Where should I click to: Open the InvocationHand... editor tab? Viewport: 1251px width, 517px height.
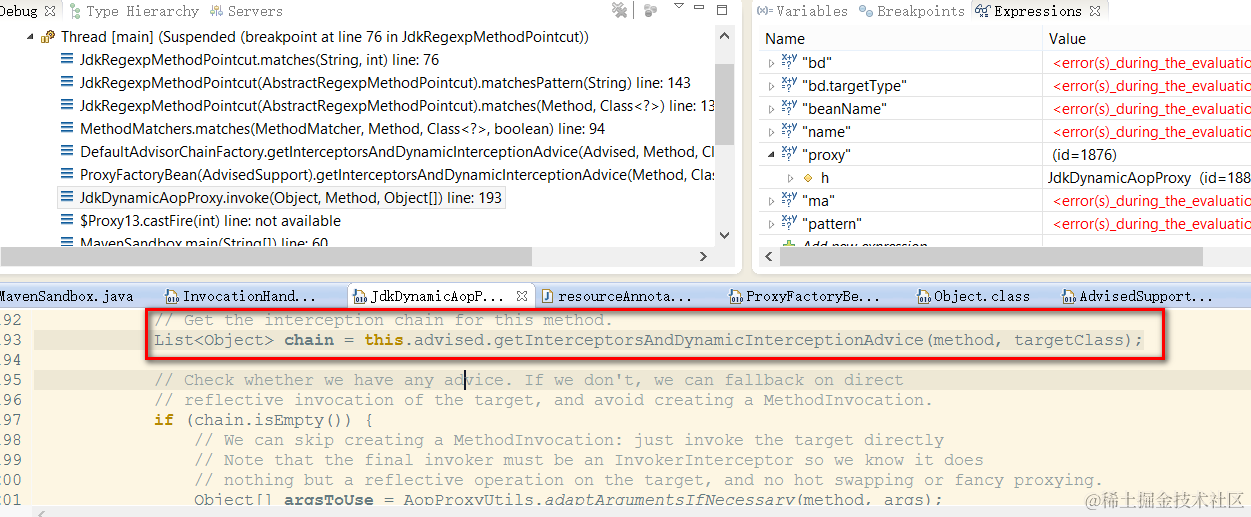241,296
